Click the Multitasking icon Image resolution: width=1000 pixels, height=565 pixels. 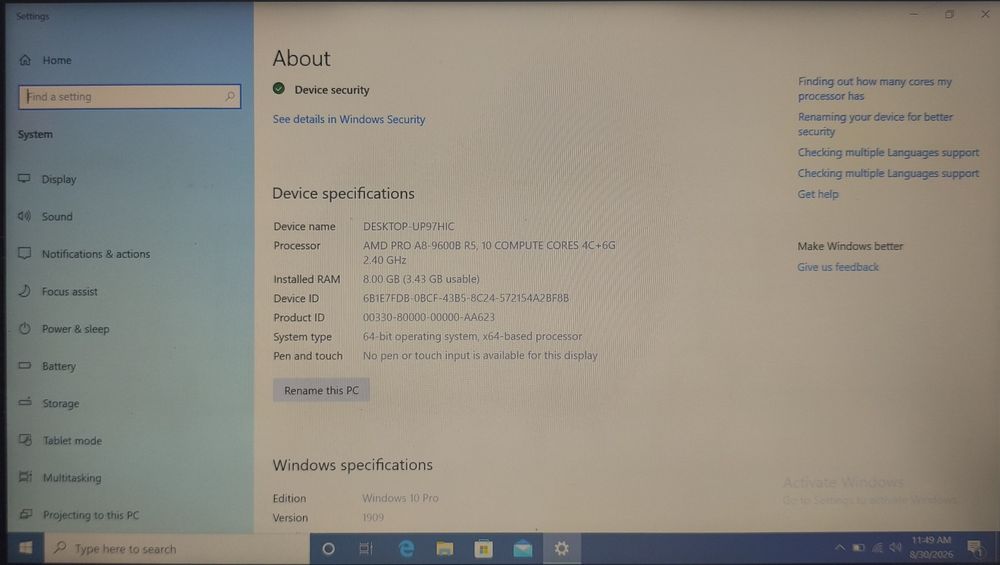pyautogui.click(x=25, y=476)
